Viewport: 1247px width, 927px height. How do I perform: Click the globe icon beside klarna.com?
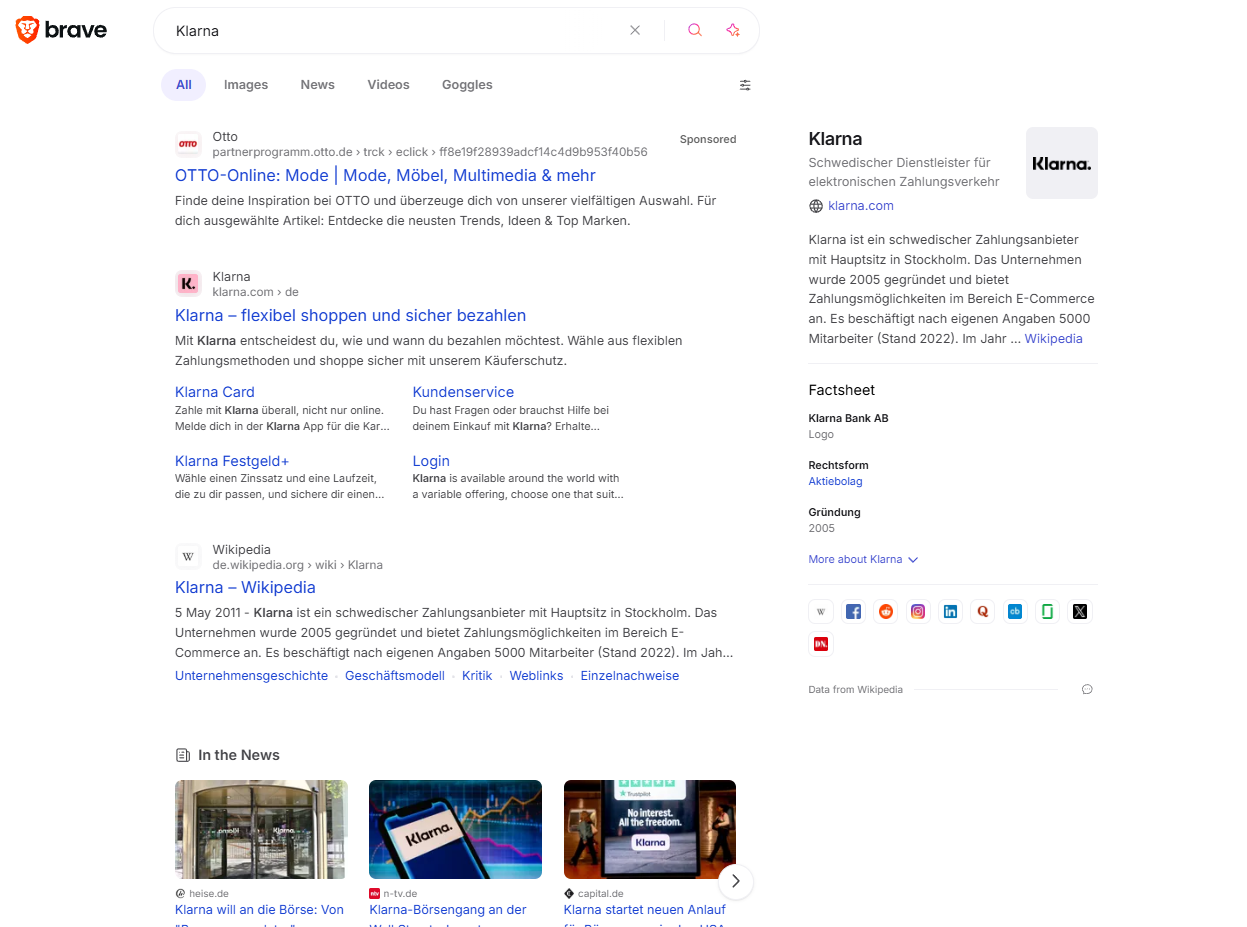[816, 206]
